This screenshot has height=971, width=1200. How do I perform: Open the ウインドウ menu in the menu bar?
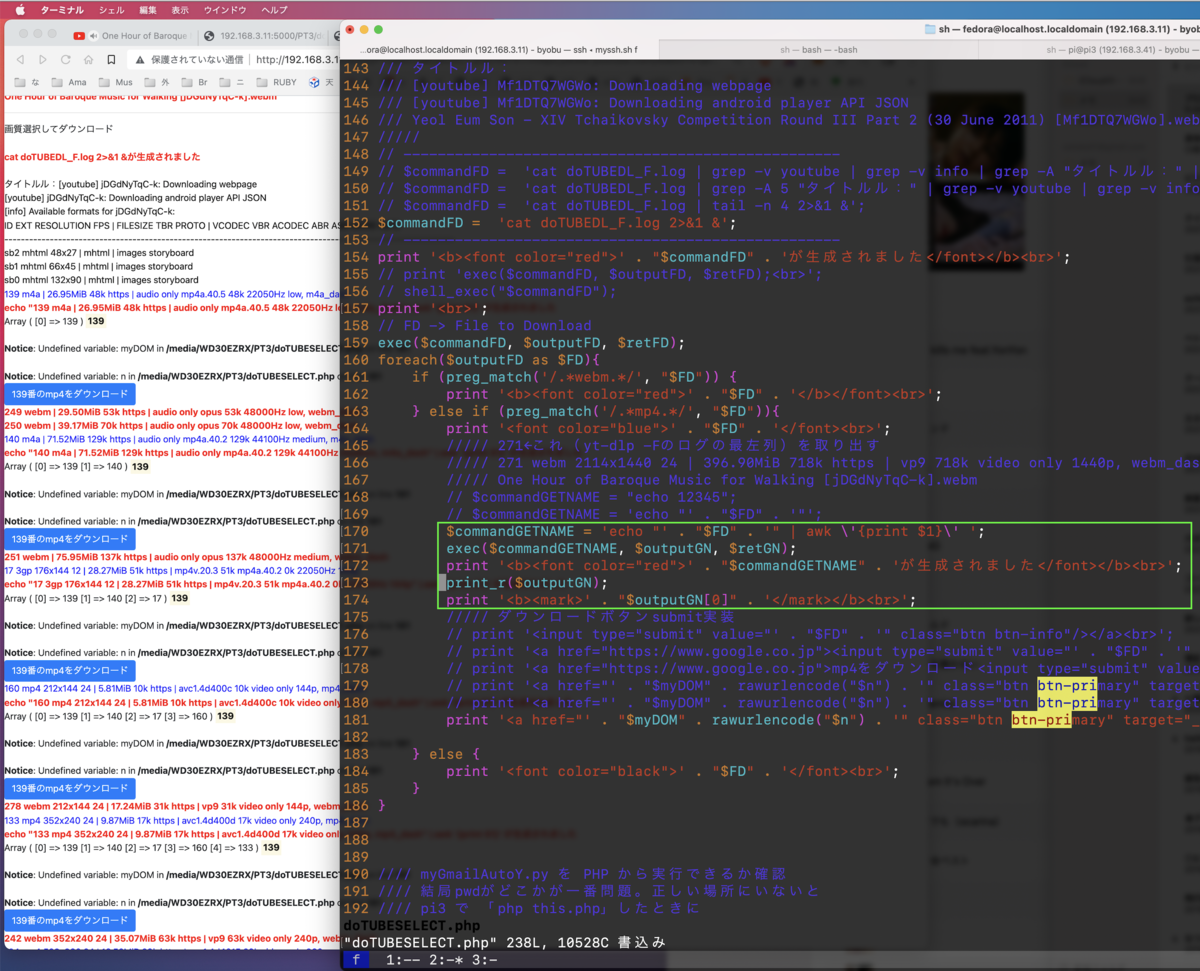(226, 10)
